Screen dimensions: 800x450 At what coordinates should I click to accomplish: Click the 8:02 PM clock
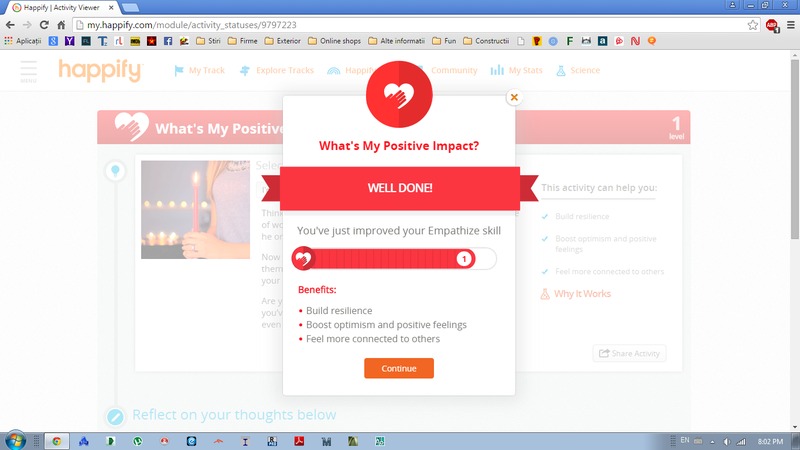[770, 441]
